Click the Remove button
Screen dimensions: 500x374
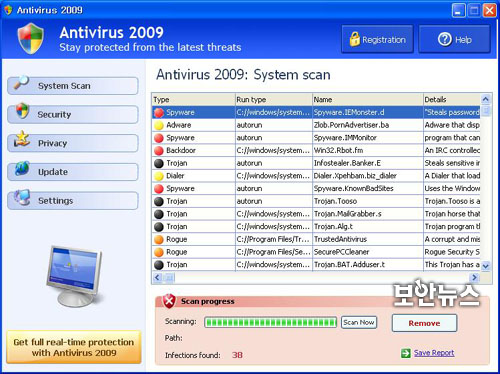[x=424, y=323]
